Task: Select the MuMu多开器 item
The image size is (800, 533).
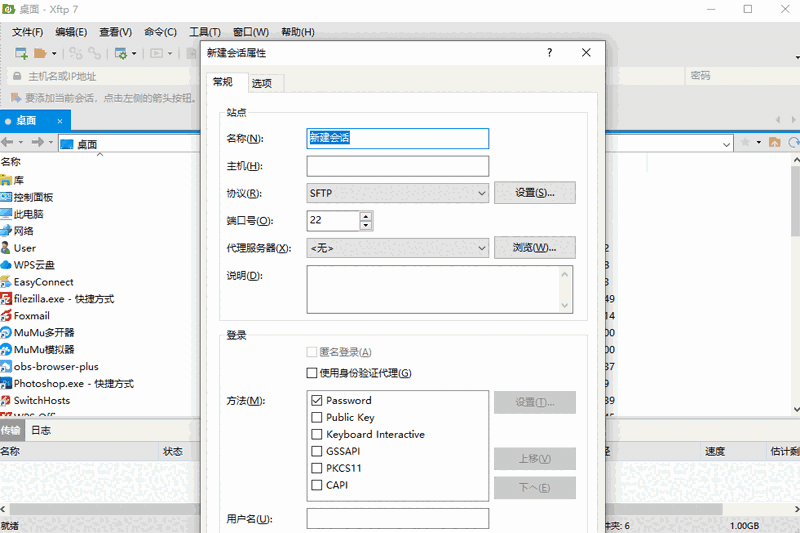Action: tap(37, 333)
